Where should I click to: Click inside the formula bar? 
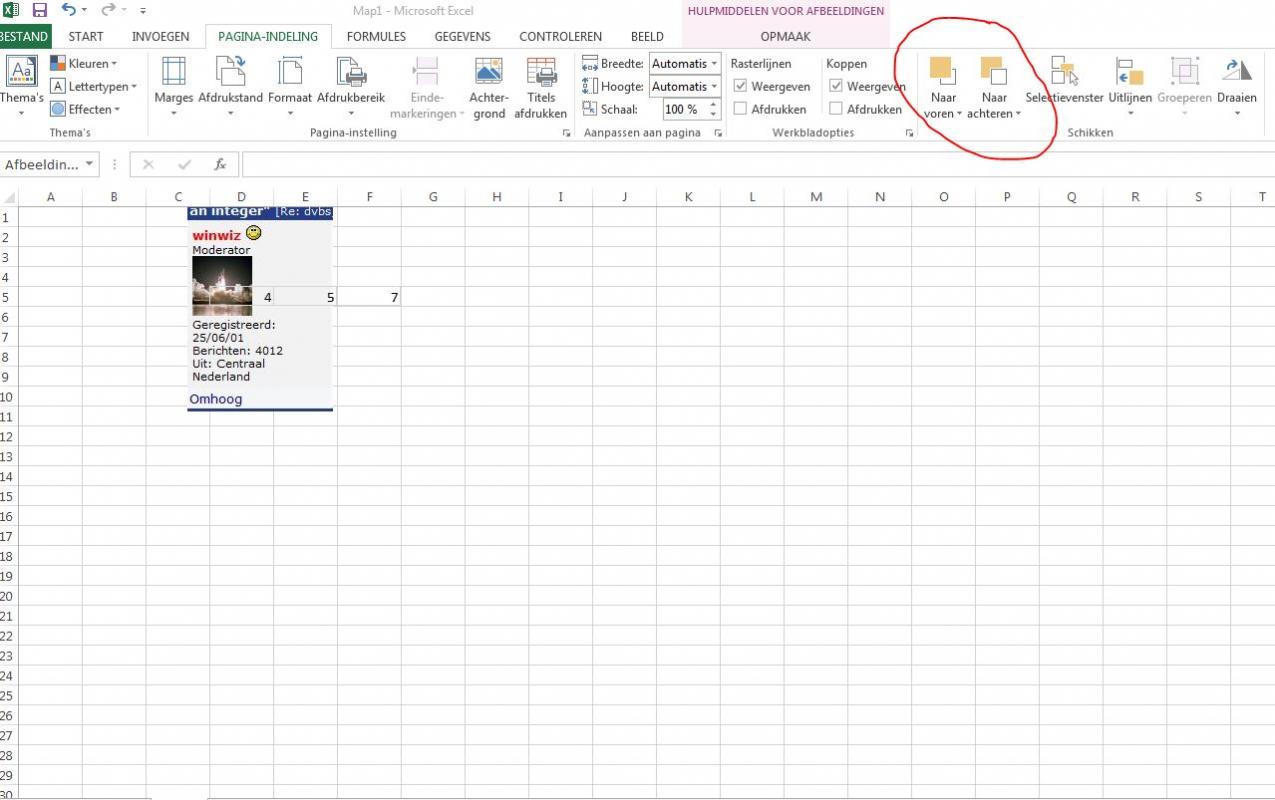[x=757, y=164]
